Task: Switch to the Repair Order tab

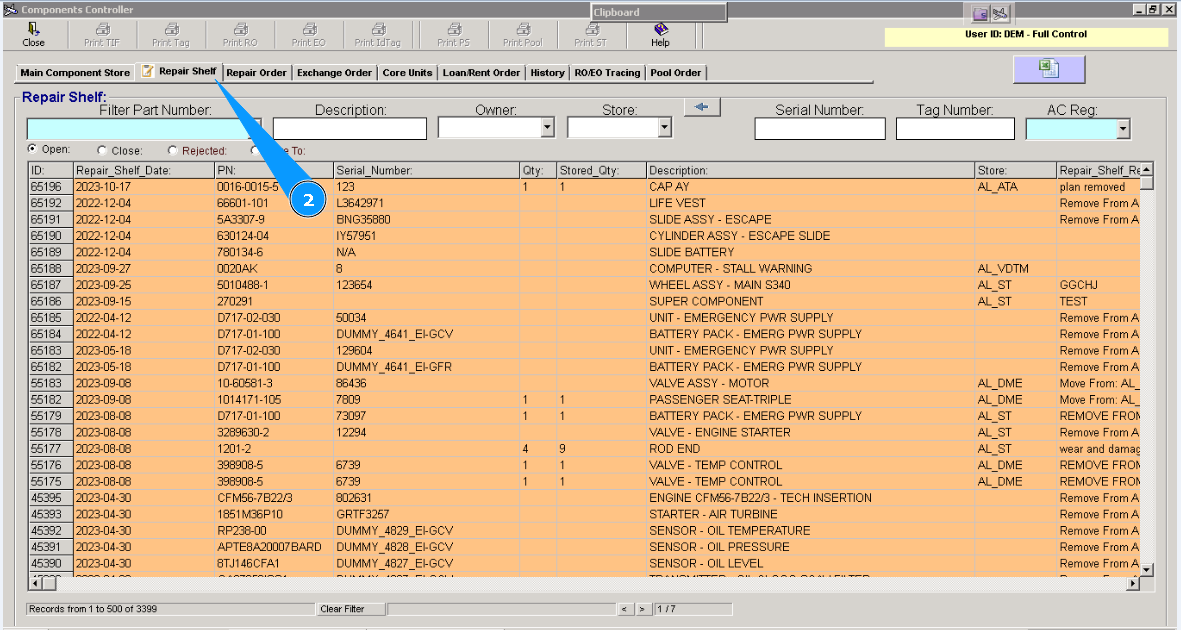Action: point(256,73)
